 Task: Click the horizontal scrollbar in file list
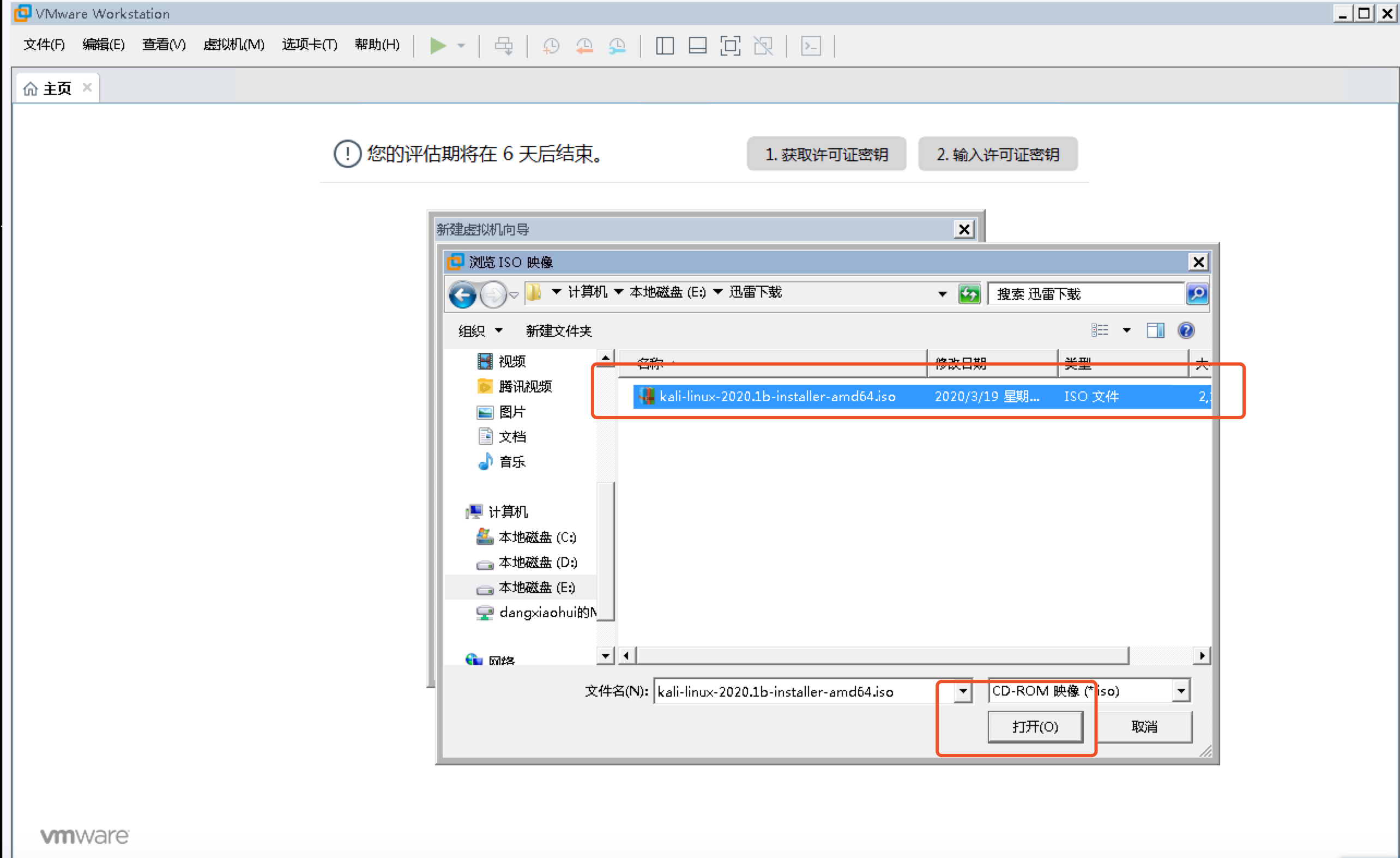pos(882,656)
